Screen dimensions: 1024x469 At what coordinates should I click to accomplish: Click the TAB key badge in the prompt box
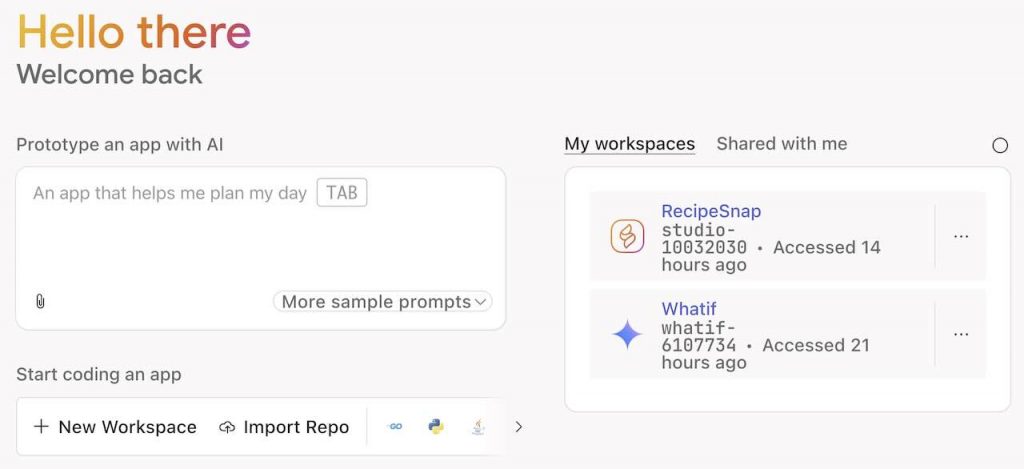[x=342, y=193]
